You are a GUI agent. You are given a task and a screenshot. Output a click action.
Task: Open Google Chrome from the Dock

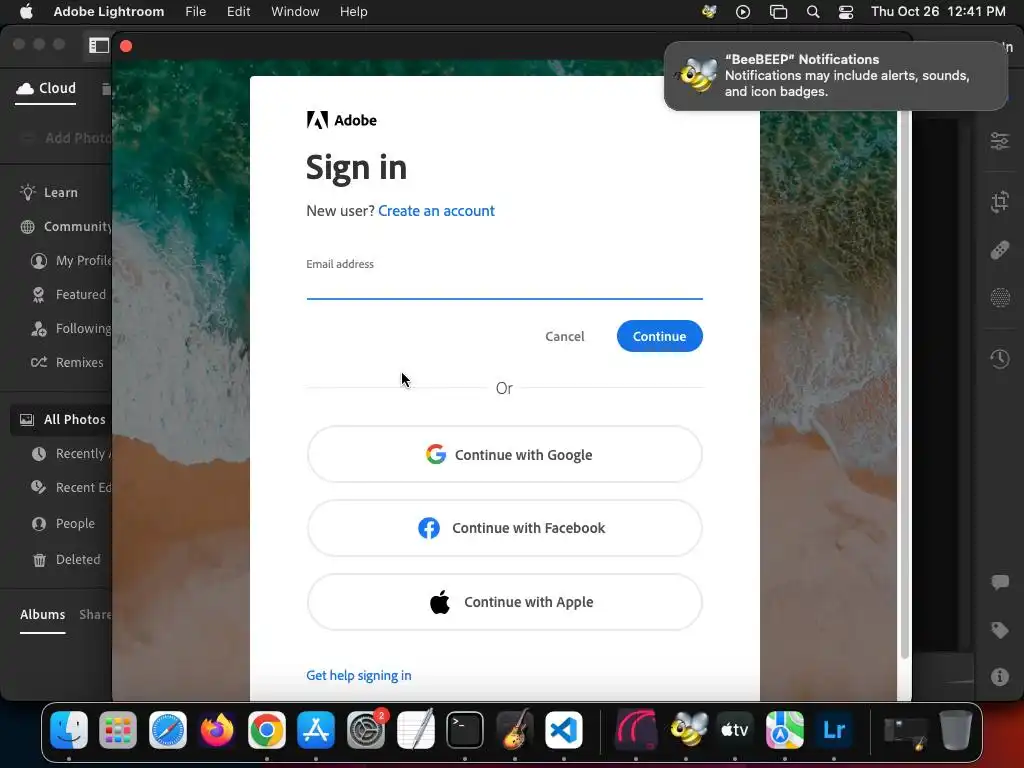click(266, 729)
